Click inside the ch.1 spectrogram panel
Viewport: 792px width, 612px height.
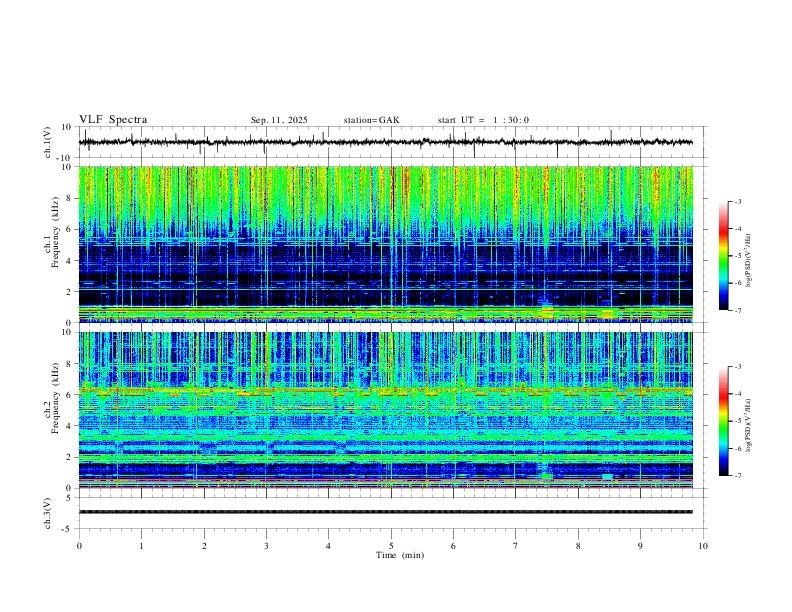point(386,244)
